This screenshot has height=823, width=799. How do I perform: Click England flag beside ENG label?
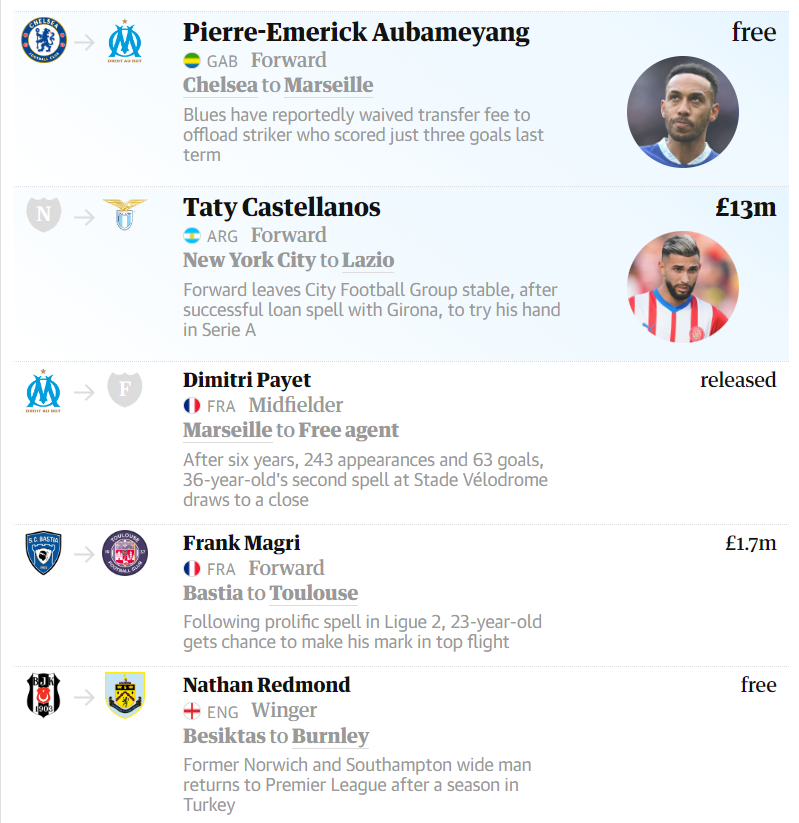click(x=192, y=711)
